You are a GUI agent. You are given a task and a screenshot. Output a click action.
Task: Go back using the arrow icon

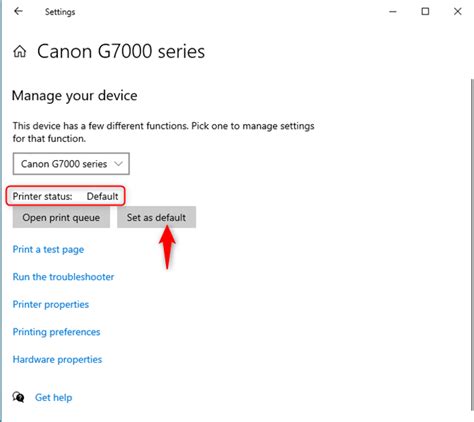18,11
